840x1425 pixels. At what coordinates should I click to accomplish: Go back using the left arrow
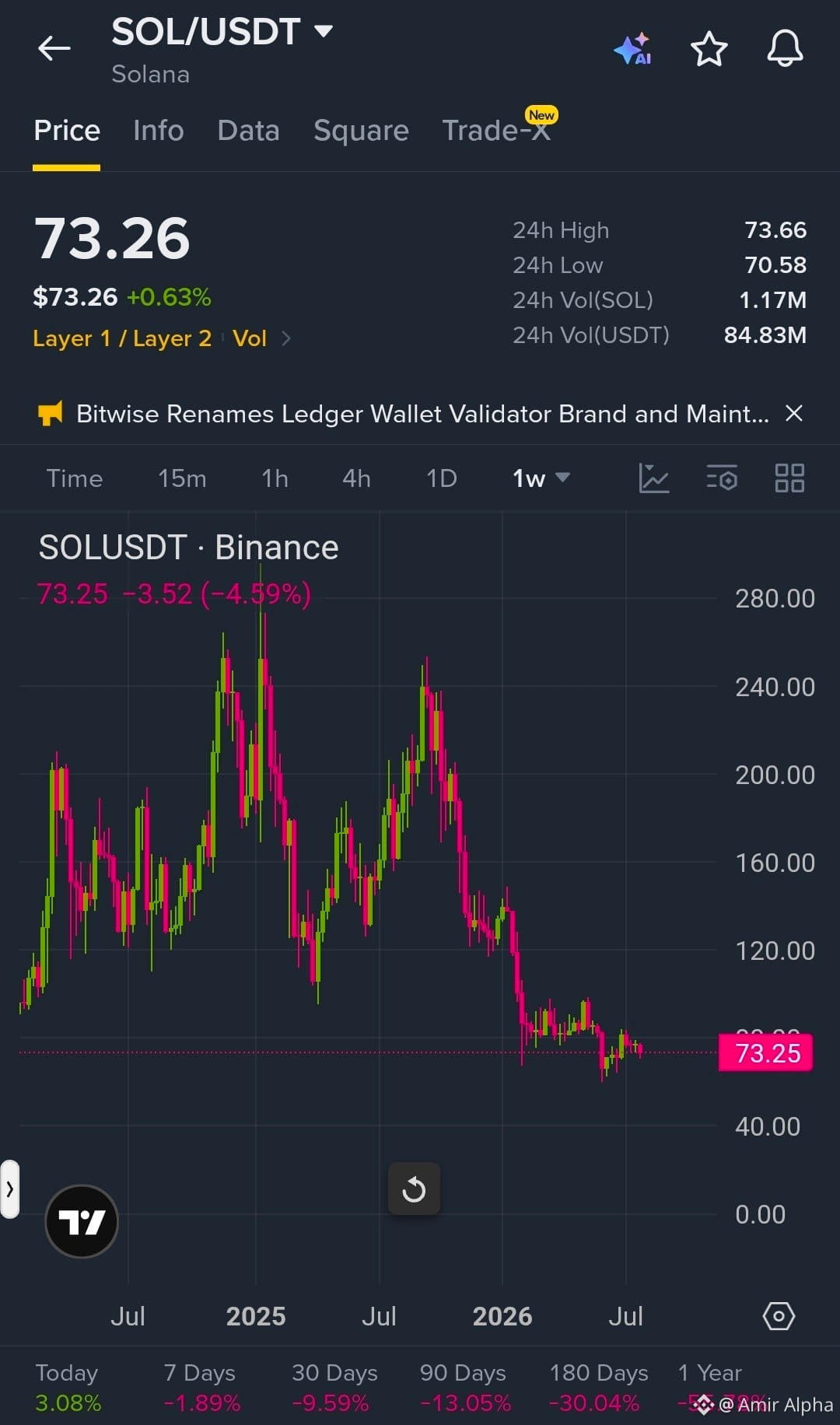tap(54, 48)
